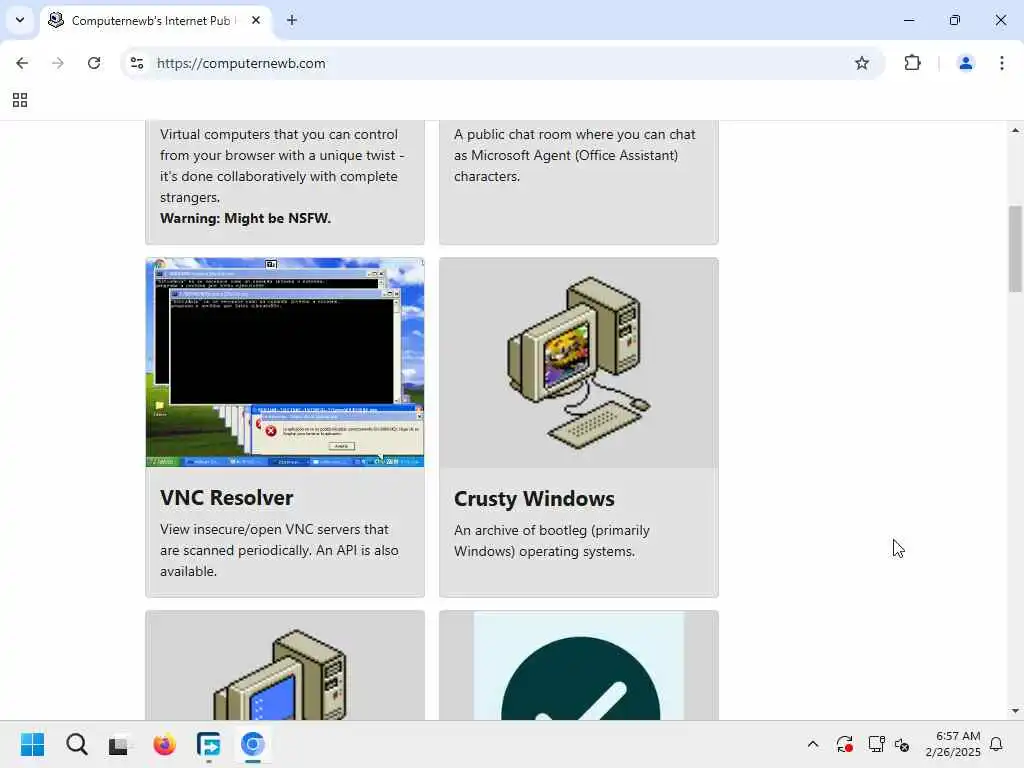Open the Crusty Windows computer image
Screen dimensions: 1024x768
point(579,363)
